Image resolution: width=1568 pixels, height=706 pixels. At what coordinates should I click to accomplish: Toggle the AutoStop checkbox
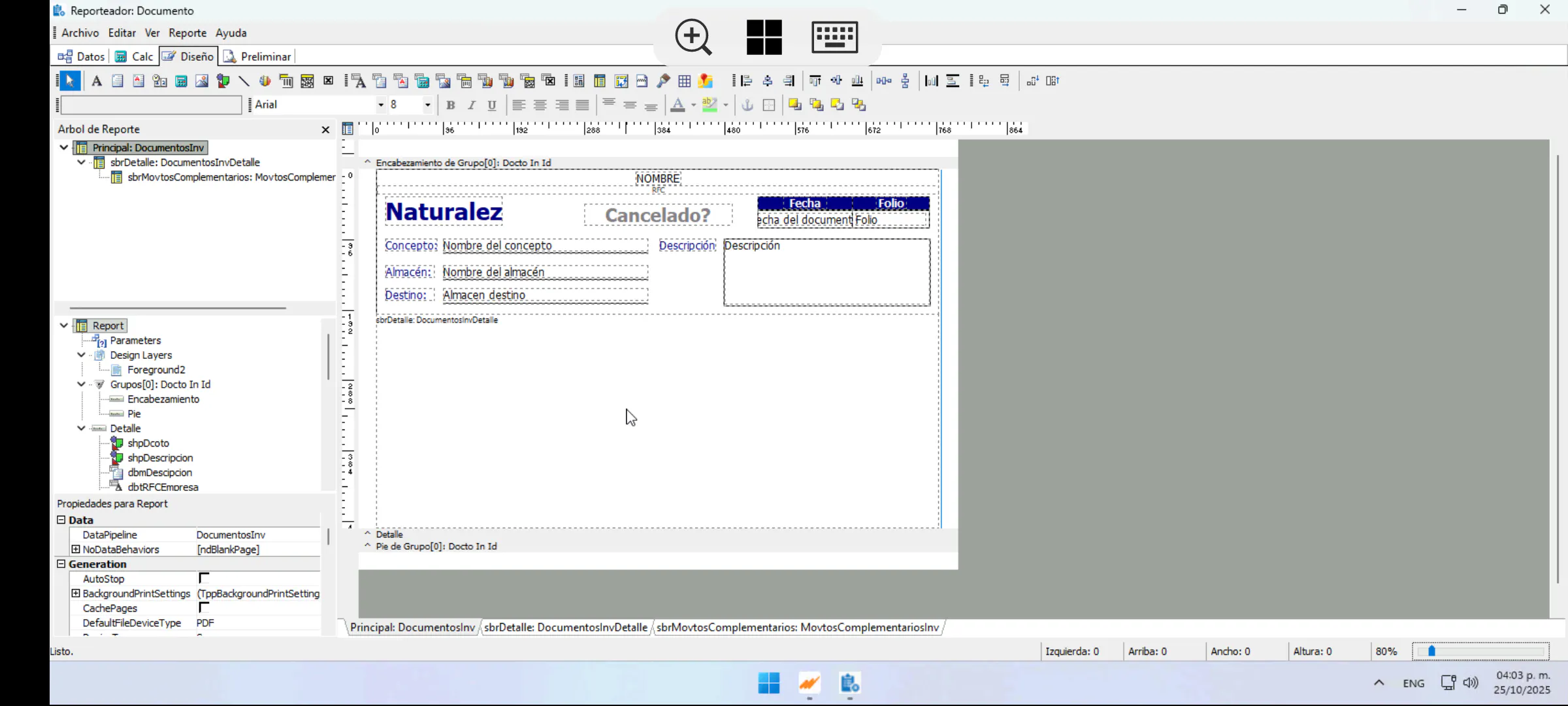(204, 579)
